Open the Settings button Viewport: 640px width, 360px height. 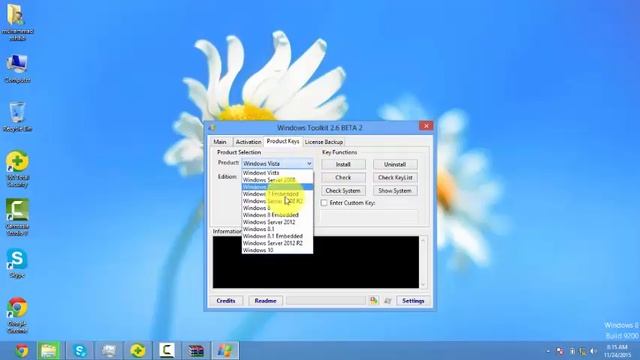tap(413, 301)
